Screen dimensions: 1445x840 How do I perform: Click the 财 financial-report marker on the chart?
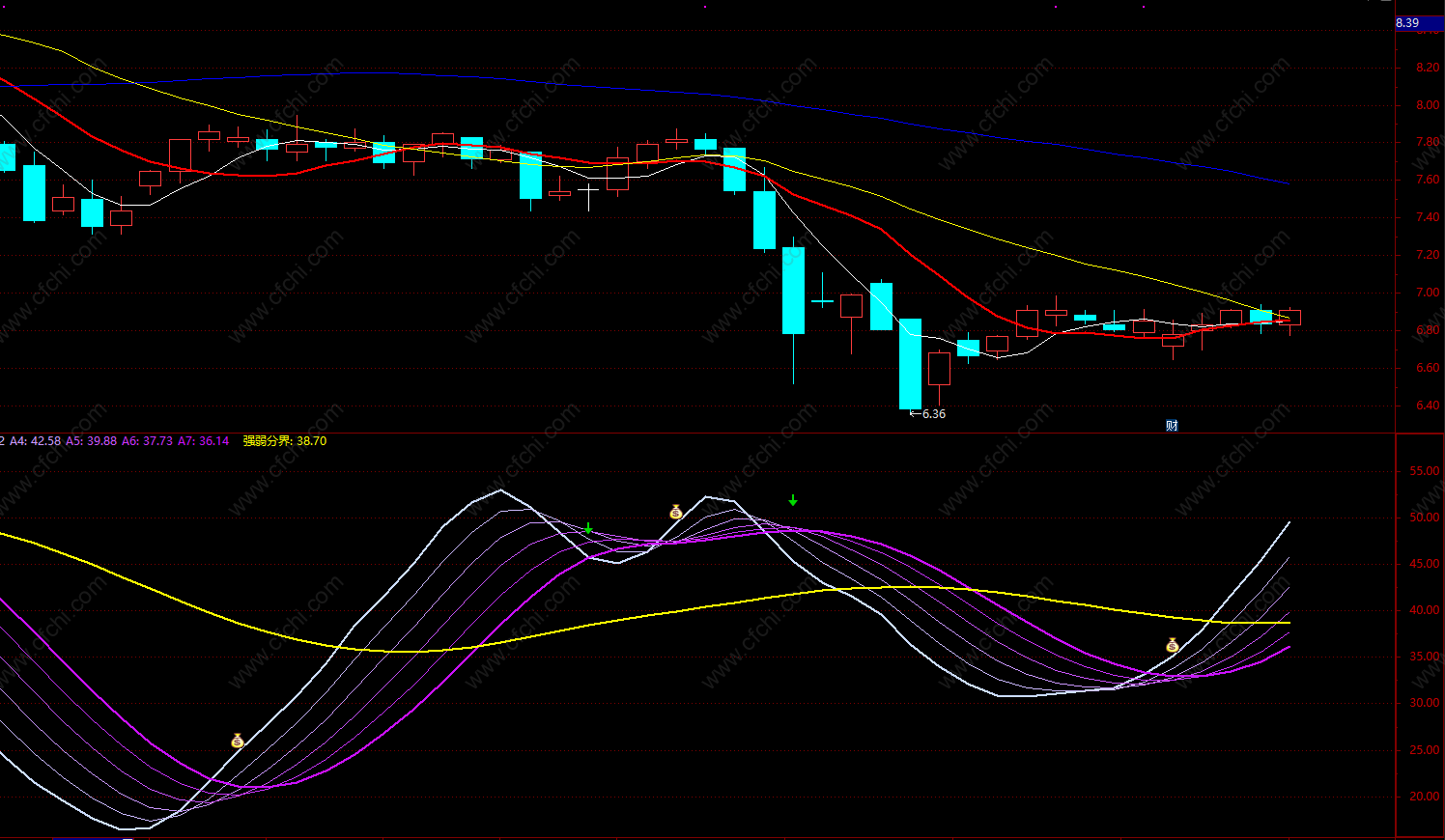(x=1172, y=425)
